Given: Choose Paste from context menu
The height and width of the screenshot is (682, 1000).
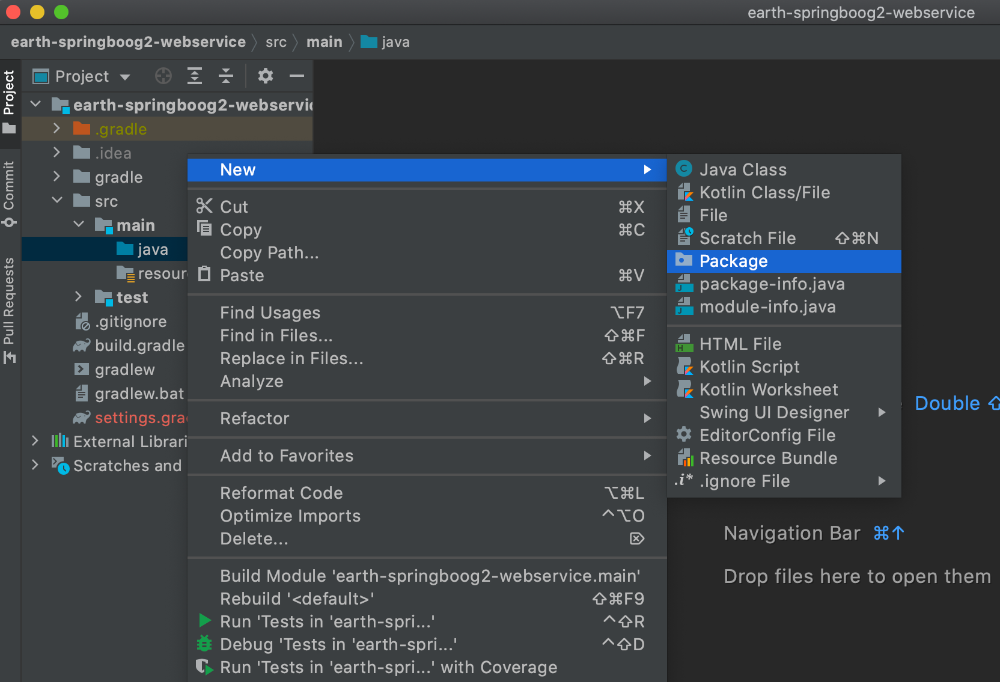Looking at the screenshot, I should point(427,276).
